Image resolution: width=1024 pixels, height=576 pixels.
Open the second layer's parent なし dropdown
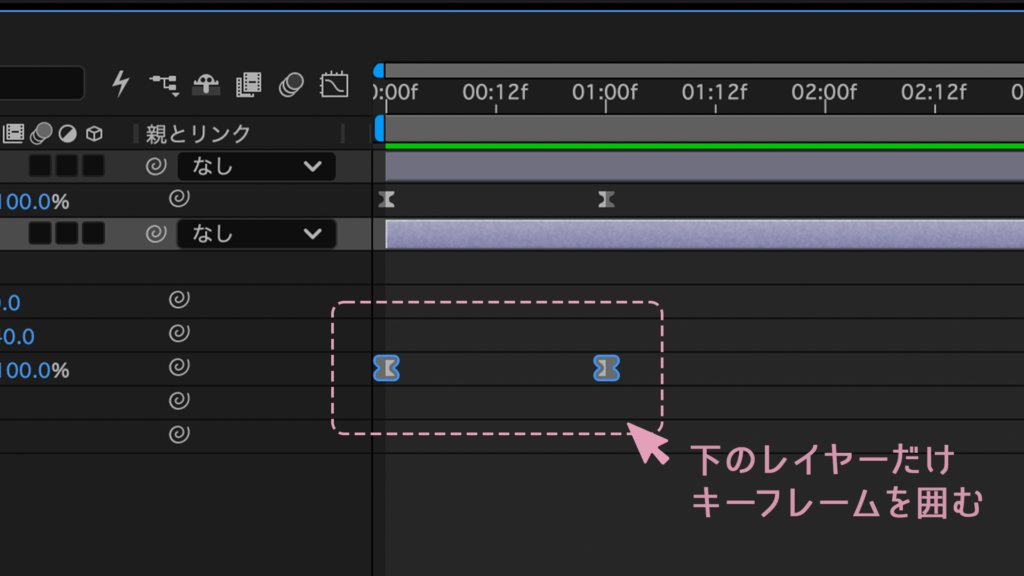(x=257, y=234)
